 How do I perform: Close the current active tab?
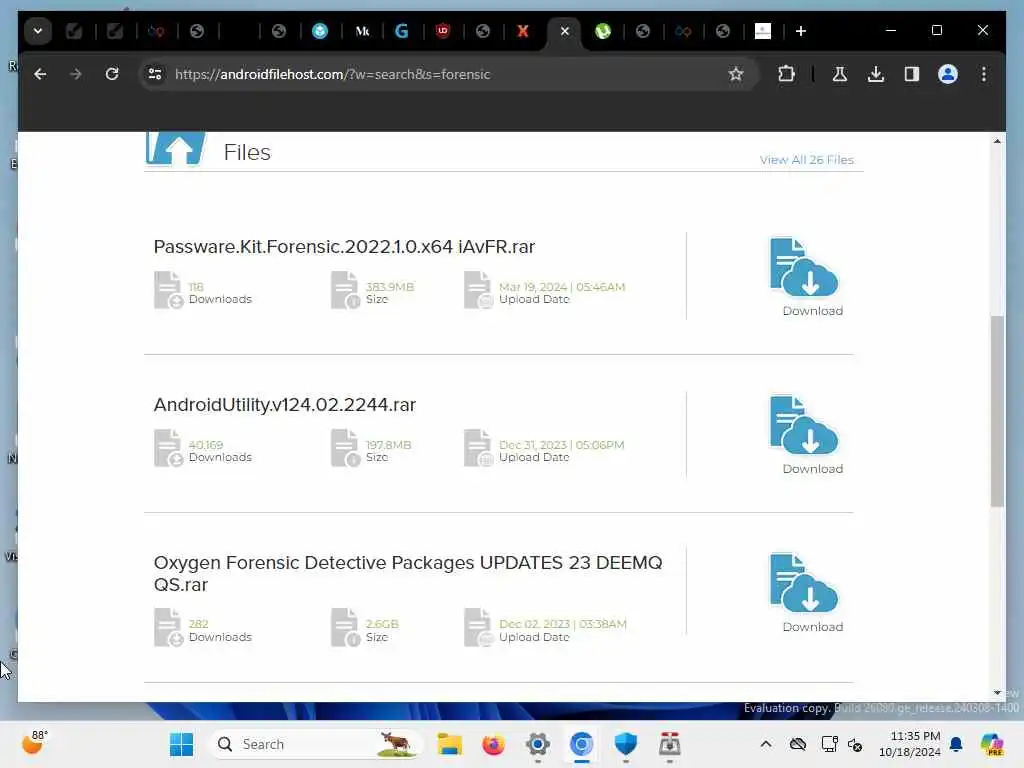(565, 31)
